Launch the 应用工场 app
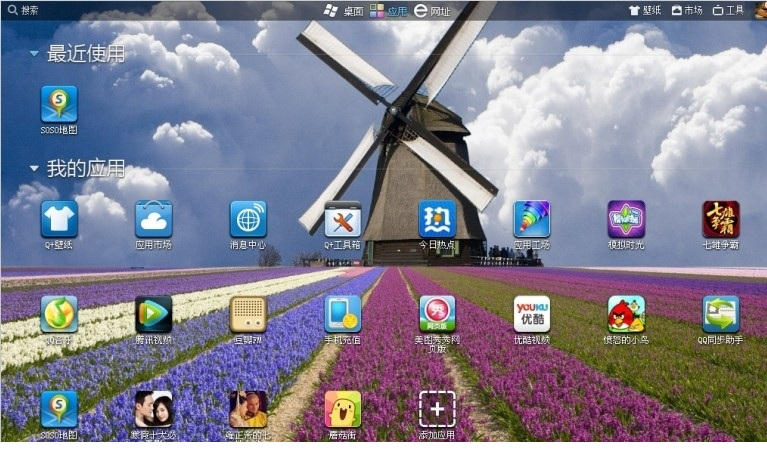The width and height of the screenshot is (767, 459). coord(532,219)
